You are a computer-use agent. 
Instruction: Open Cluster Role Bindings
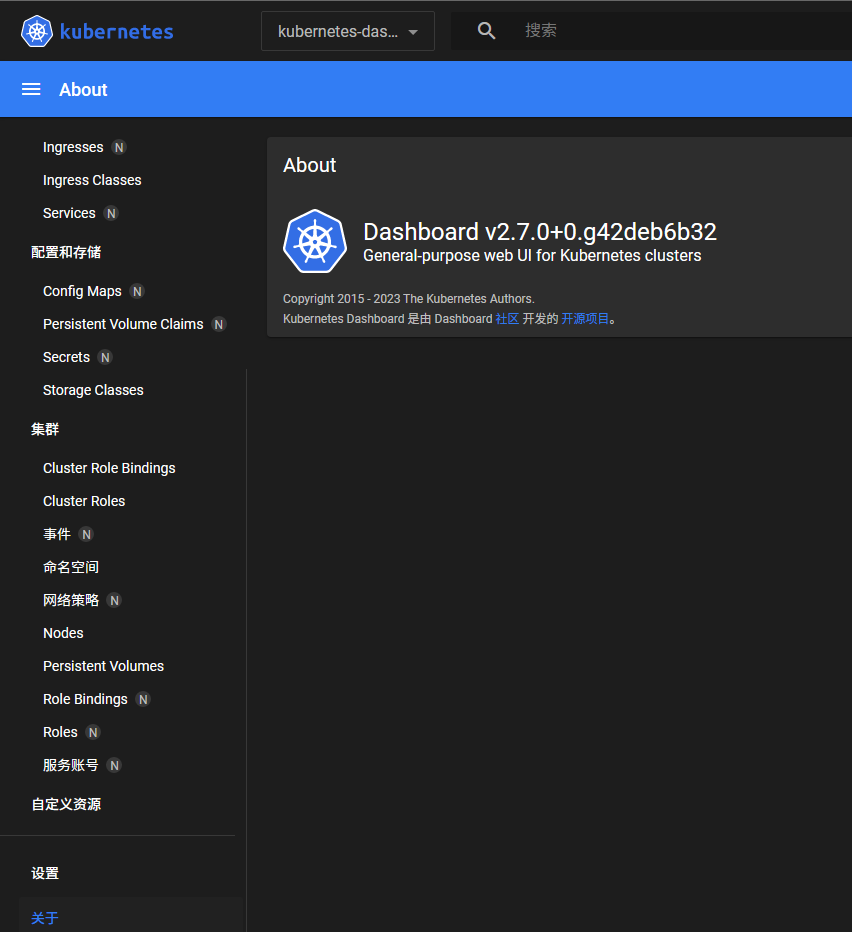109,468
